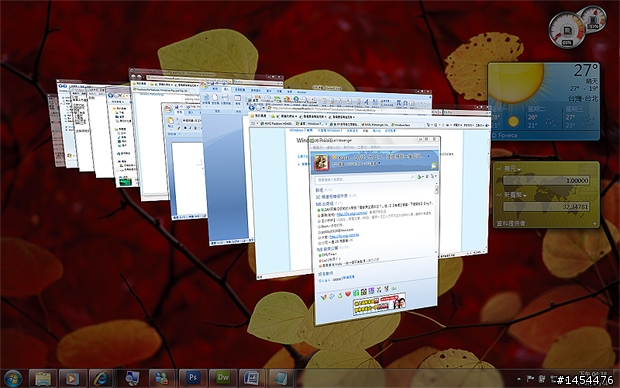Click the large CPU meter gadget dial

pyautogui.click(x=566, y=30)
